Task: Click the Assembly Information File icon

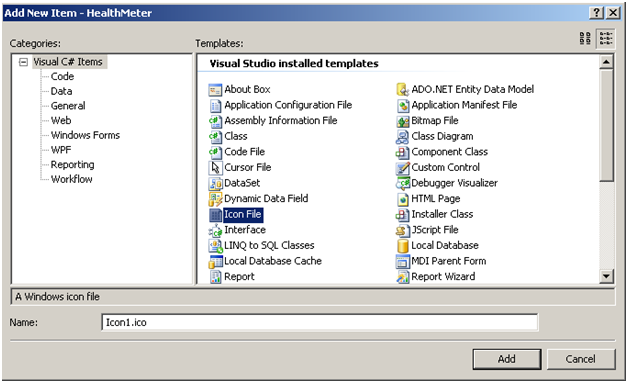Action: tap(215, 121)
